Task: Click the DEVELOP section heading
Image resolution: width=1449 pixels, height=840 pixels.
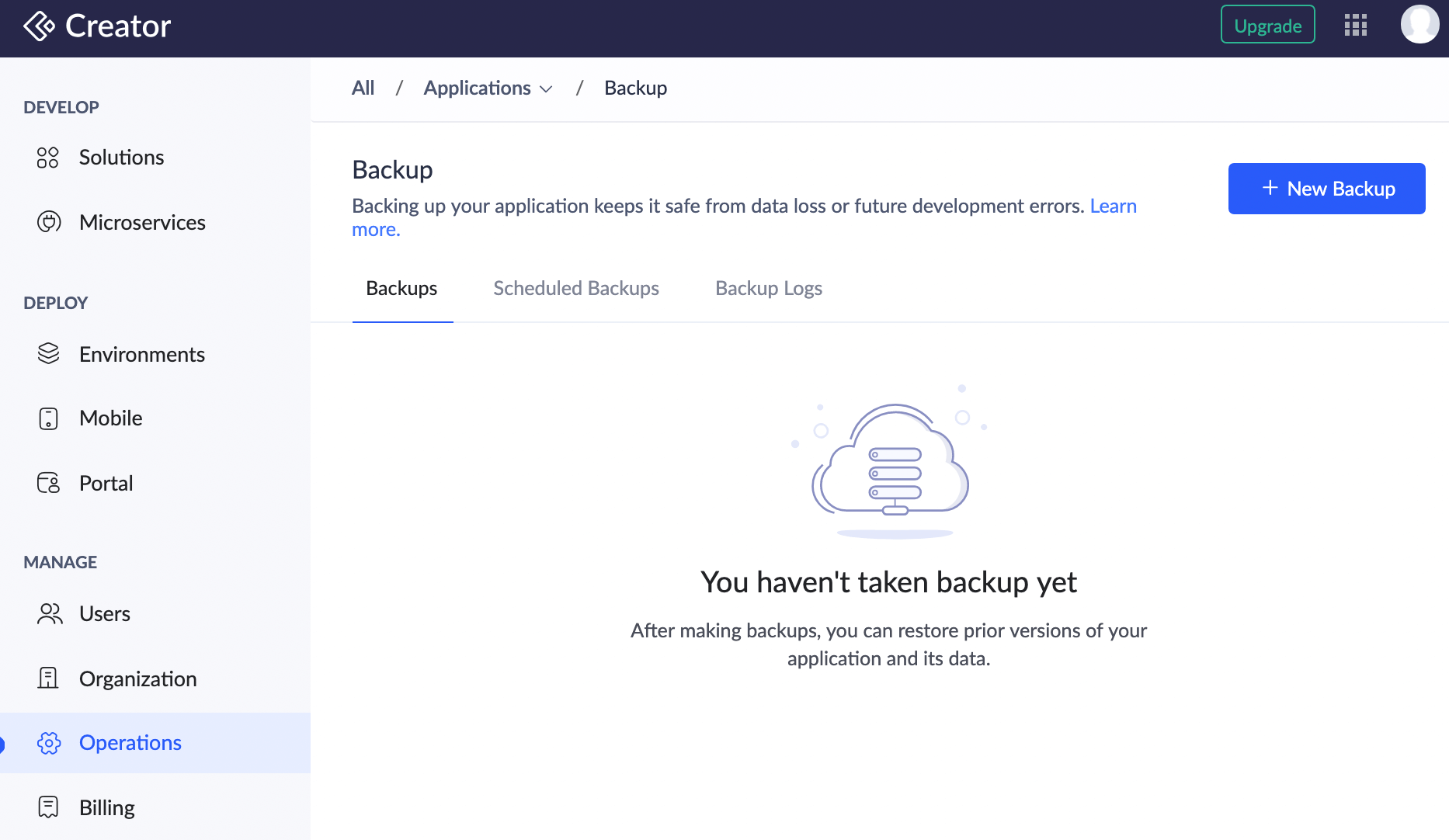Action: pos(61,107)
